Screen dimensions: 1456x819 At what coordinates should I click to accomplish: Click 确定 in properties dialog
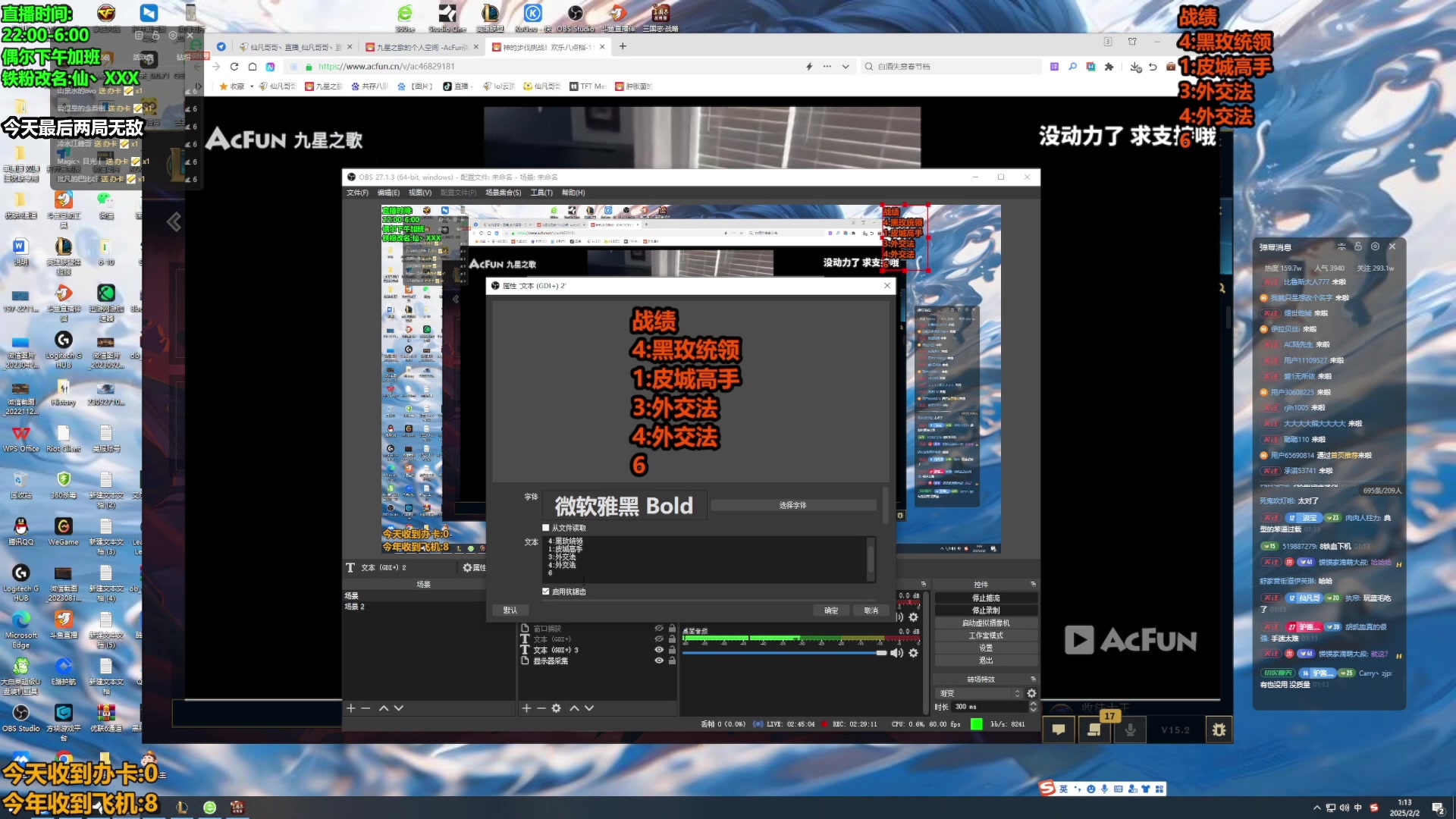[831, 610]
